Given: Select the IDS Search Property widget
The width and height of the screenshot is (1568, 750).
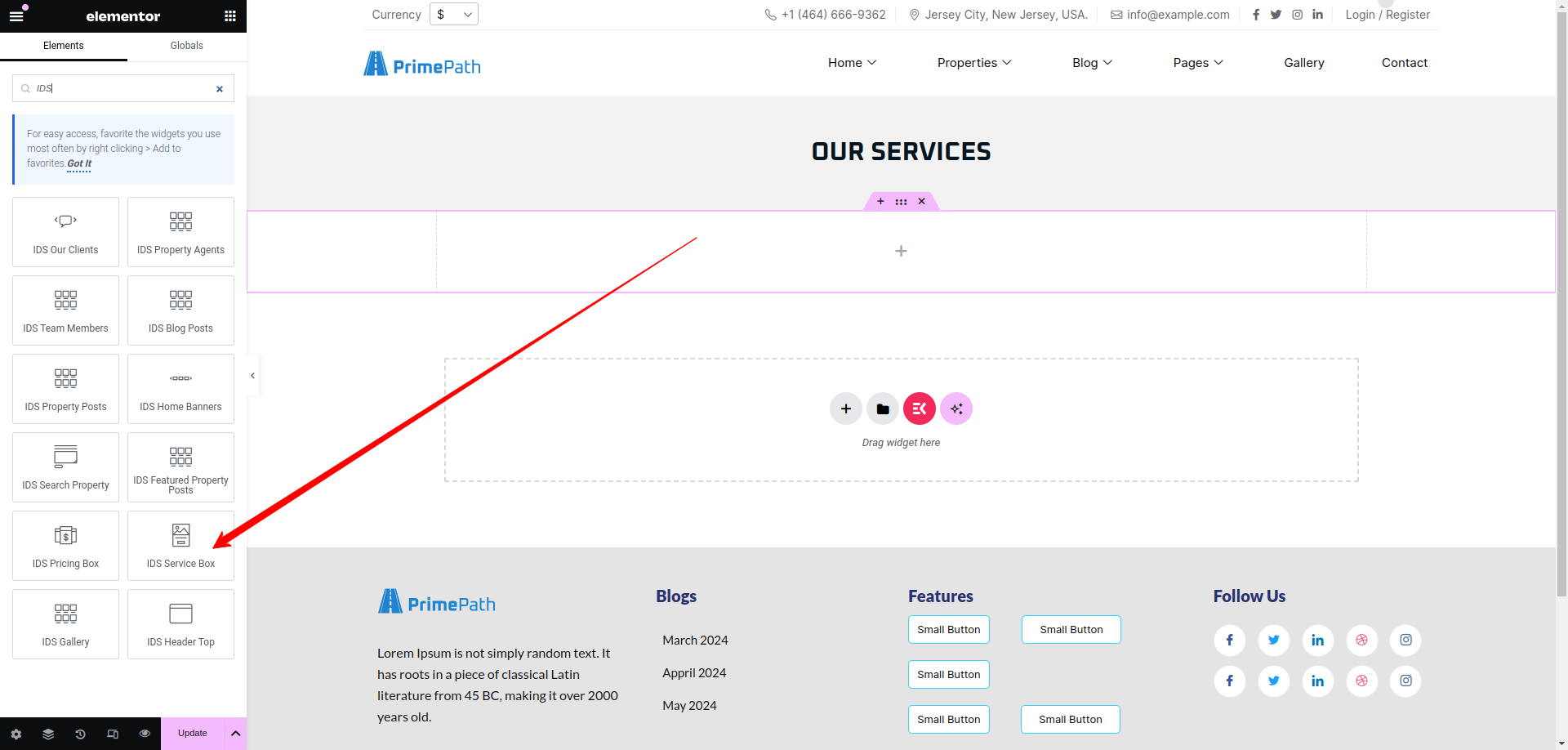Looking at the screenshot, I should (x=65, y=467).
